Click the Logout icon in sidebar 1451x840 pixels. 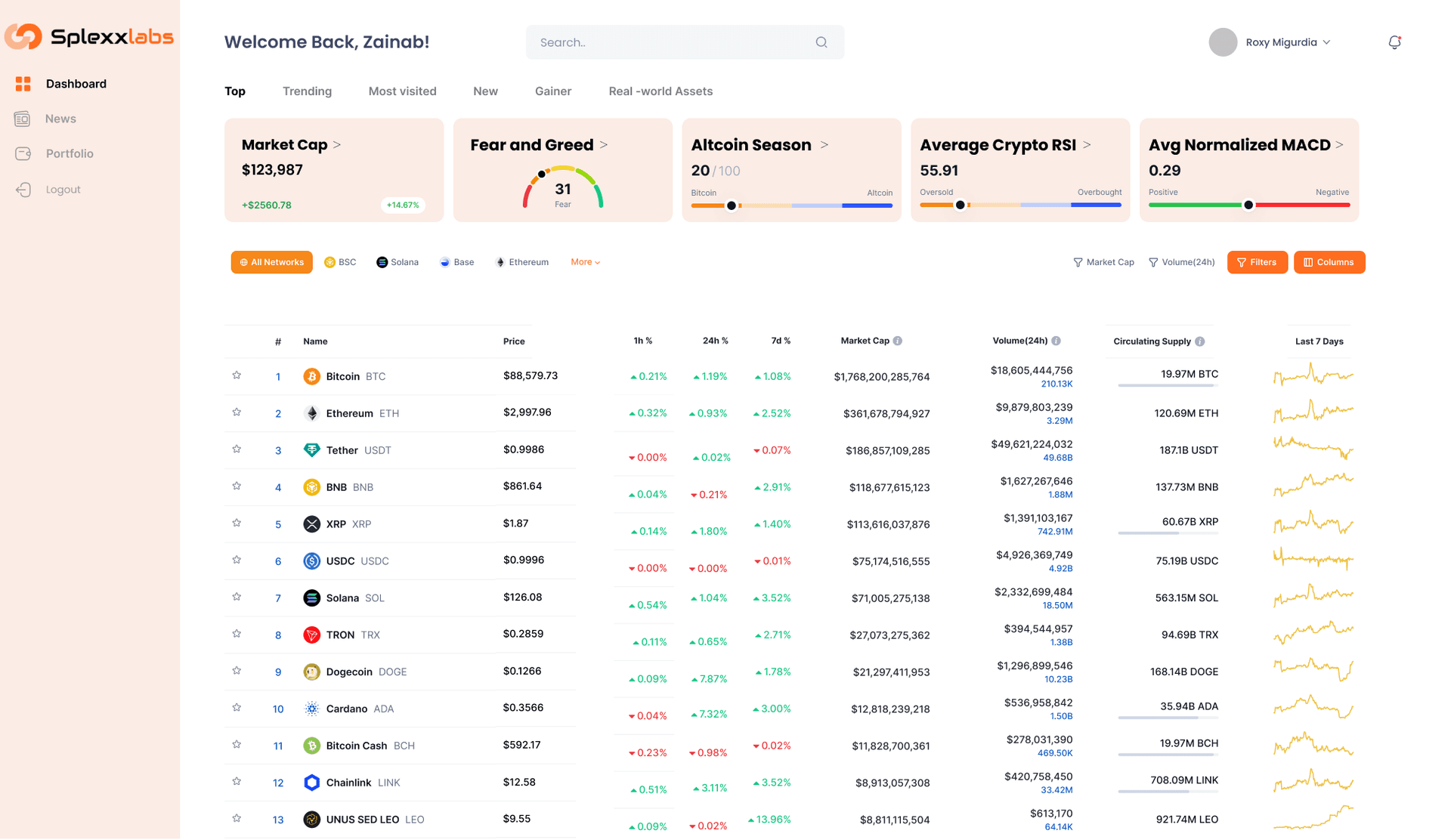click(x=23, y=190)
